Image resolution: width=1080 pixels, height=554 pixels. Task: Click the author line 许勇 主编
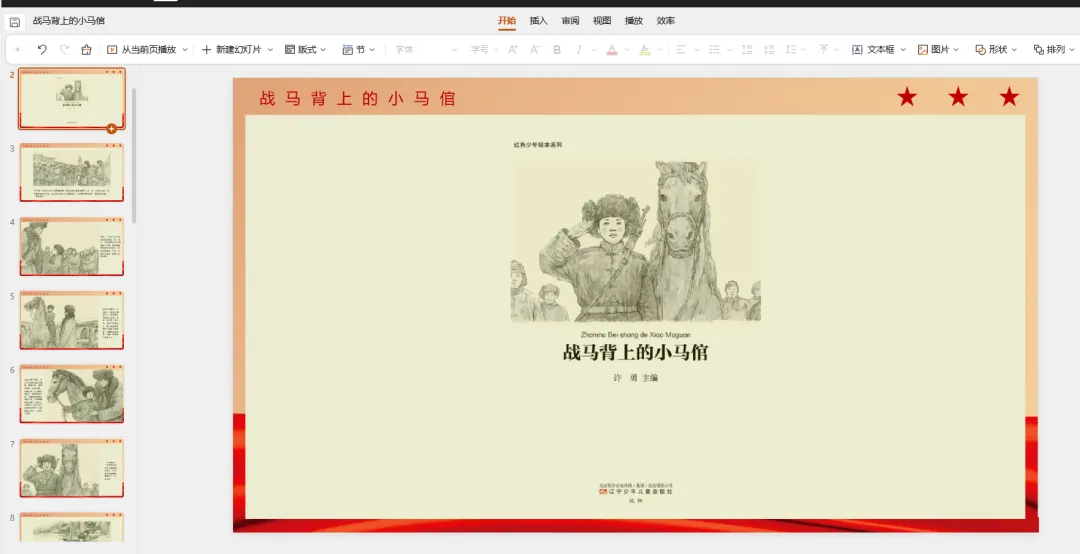[x=635, y=378]
